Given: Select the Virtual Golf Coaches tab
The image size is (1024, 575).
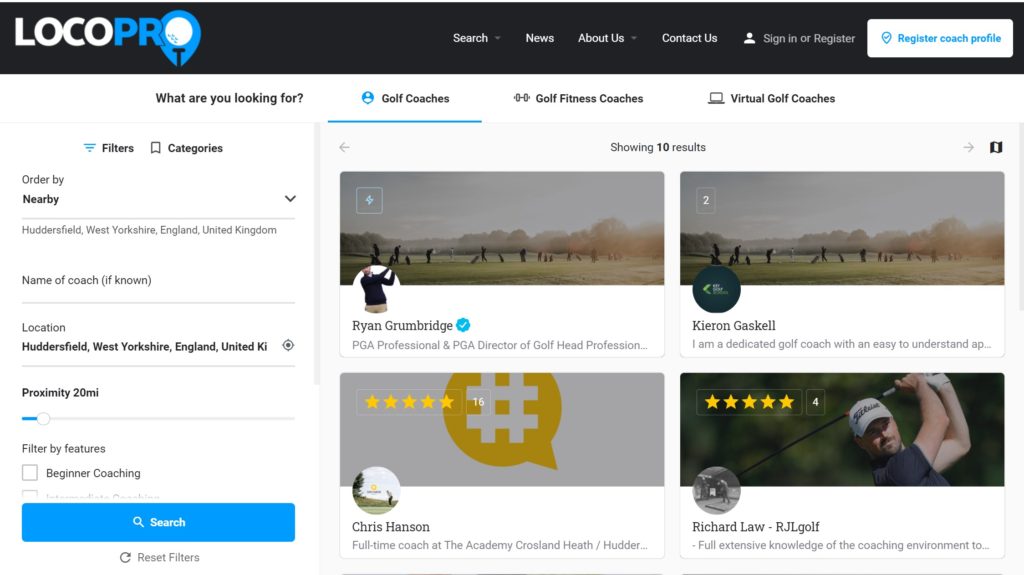Looking at the screenshot, I should click(x=771, y=98).
